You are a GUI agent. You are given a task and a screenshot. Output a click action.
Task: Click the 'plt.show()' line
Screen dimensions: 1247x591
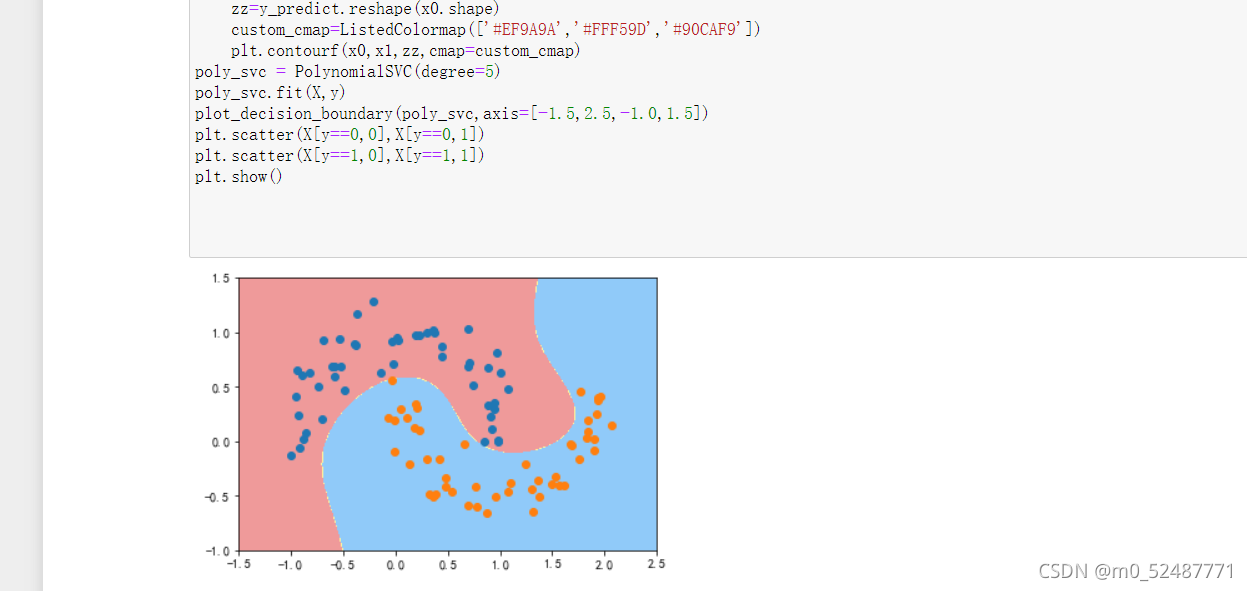(x=239, y=177)
